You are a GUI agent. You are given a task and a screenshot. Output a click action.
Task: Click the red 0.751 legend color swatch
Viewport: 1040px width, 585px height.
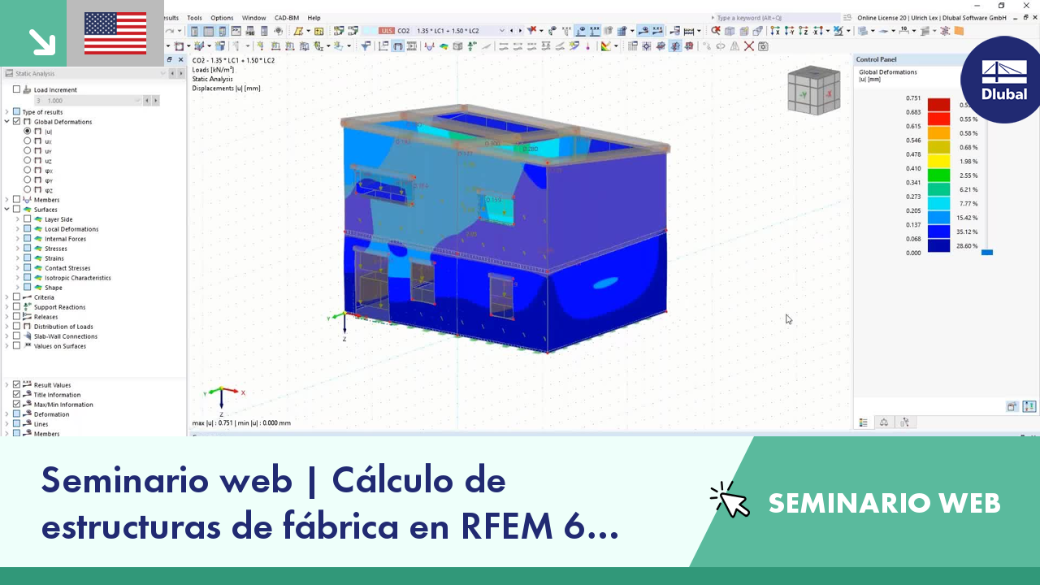tap(939, 105)
